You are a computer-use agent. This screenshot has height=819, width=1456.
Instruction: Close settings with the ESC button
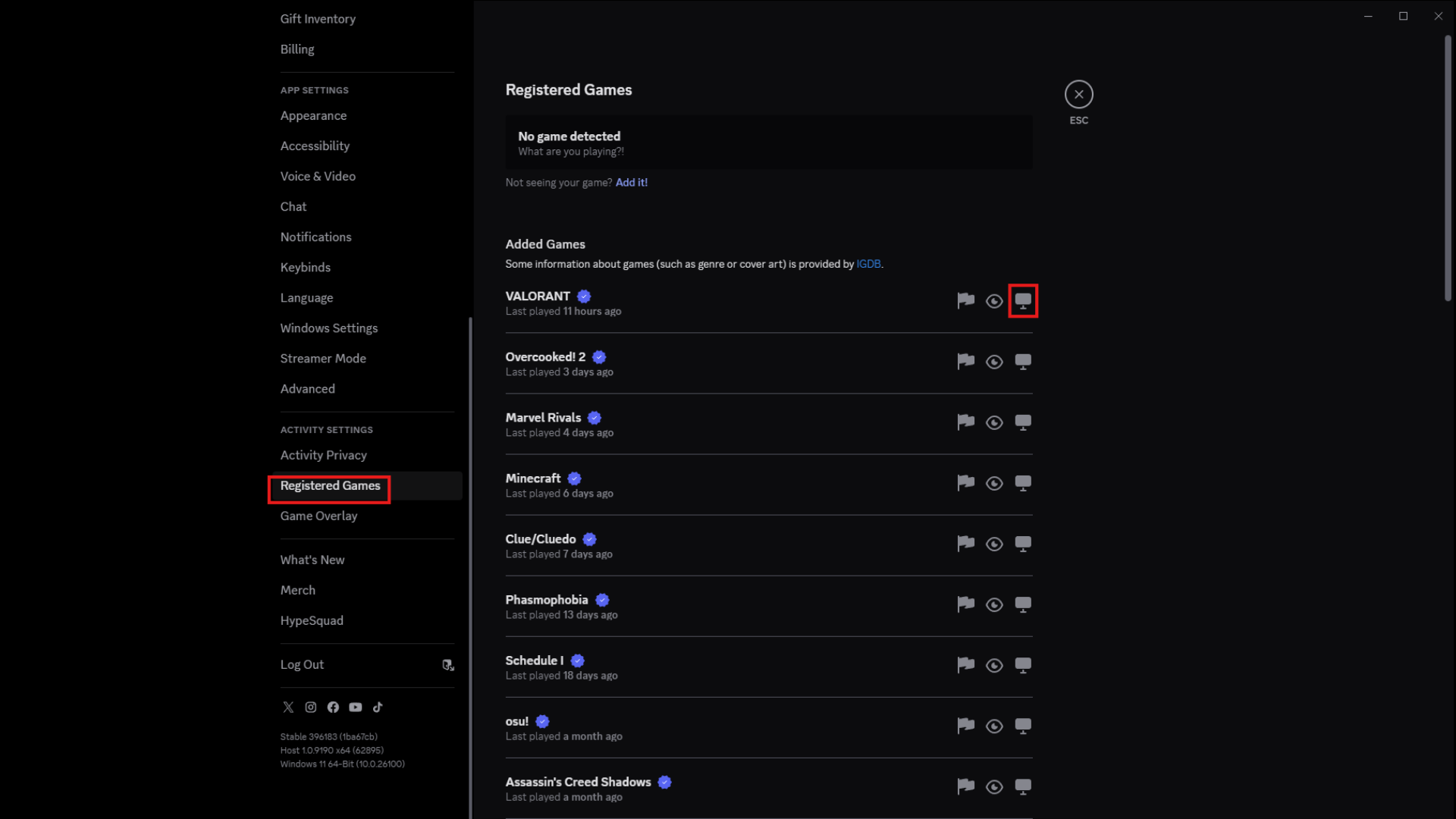1078,95
